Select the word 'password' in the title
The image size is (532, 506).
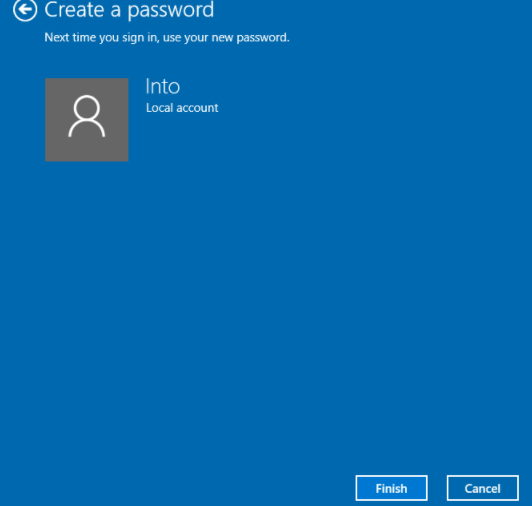tap(171, 10)
